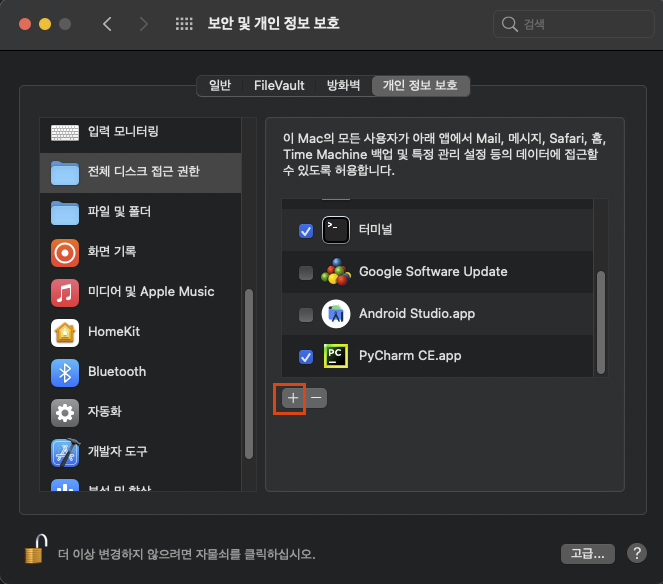Select 개발자 도구 label in sidebar
Image resolution: width=663 pixels, height=584 pixels.
pos(118,451)
